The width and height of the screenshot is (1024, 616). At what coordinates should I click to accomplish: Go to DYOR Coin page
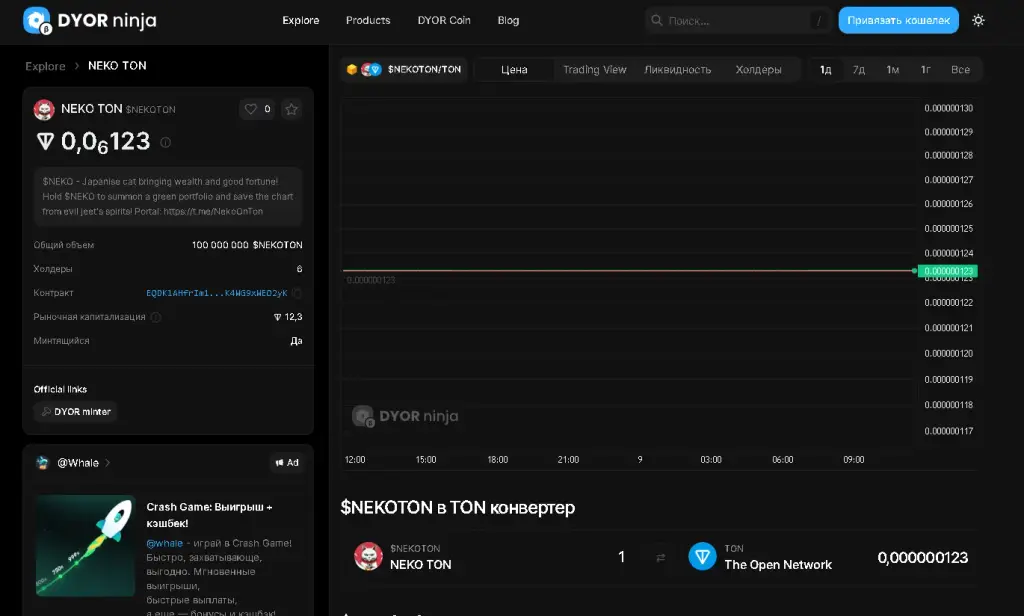(x=444, y=20)
